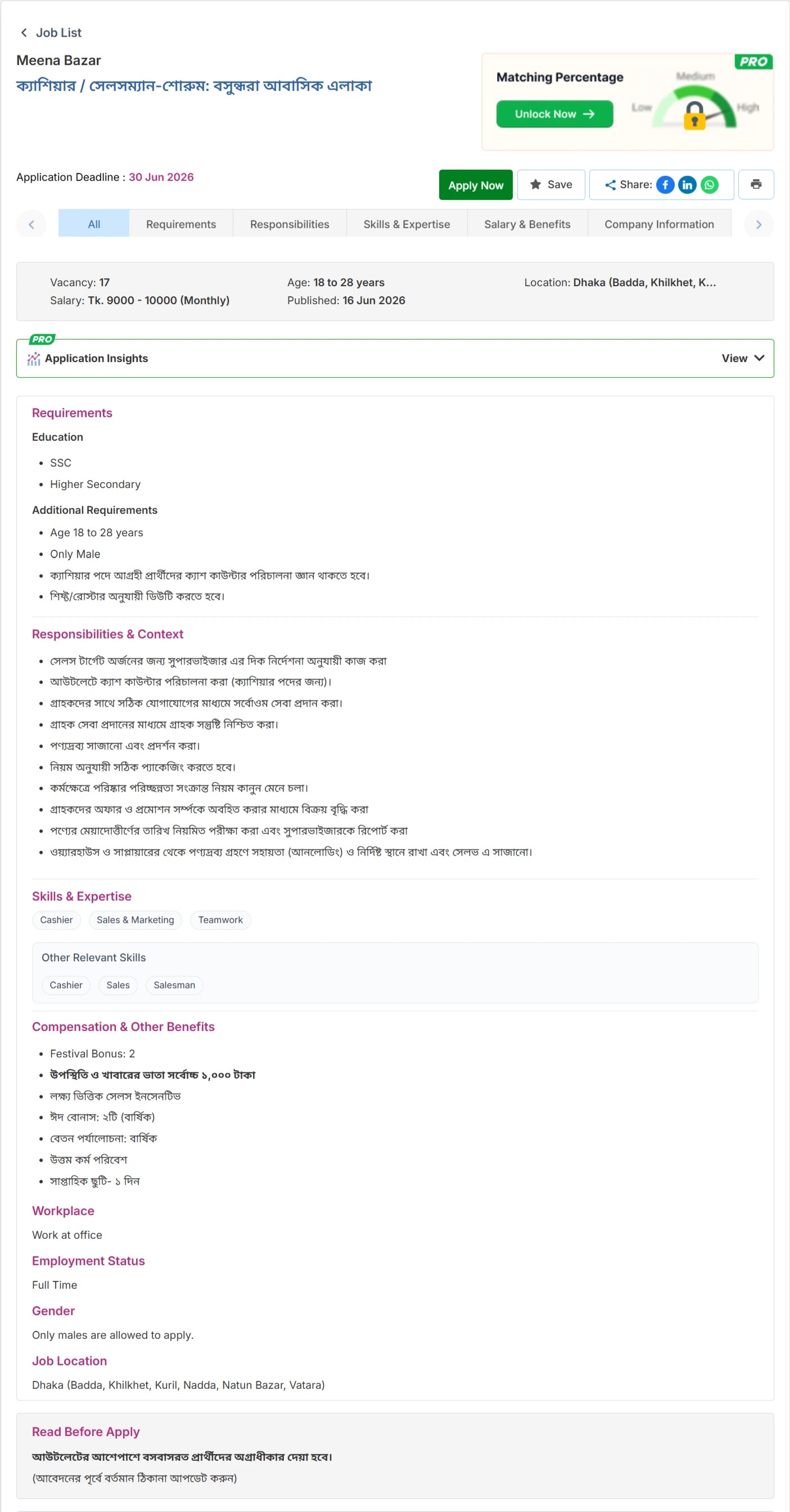Share job through WhatsApp icon
This screenshot has height=1512, width=790.
pyautogui.click(x=710, y=185)
